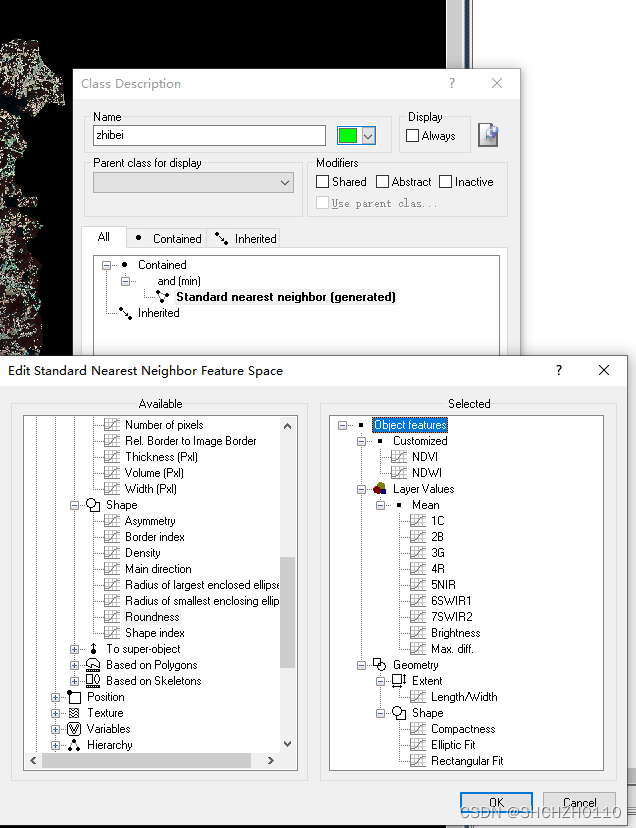The width and height of the screenshot is (636, 828).
Task: Select the Number of pixels feature
Action: click(164, 425)
